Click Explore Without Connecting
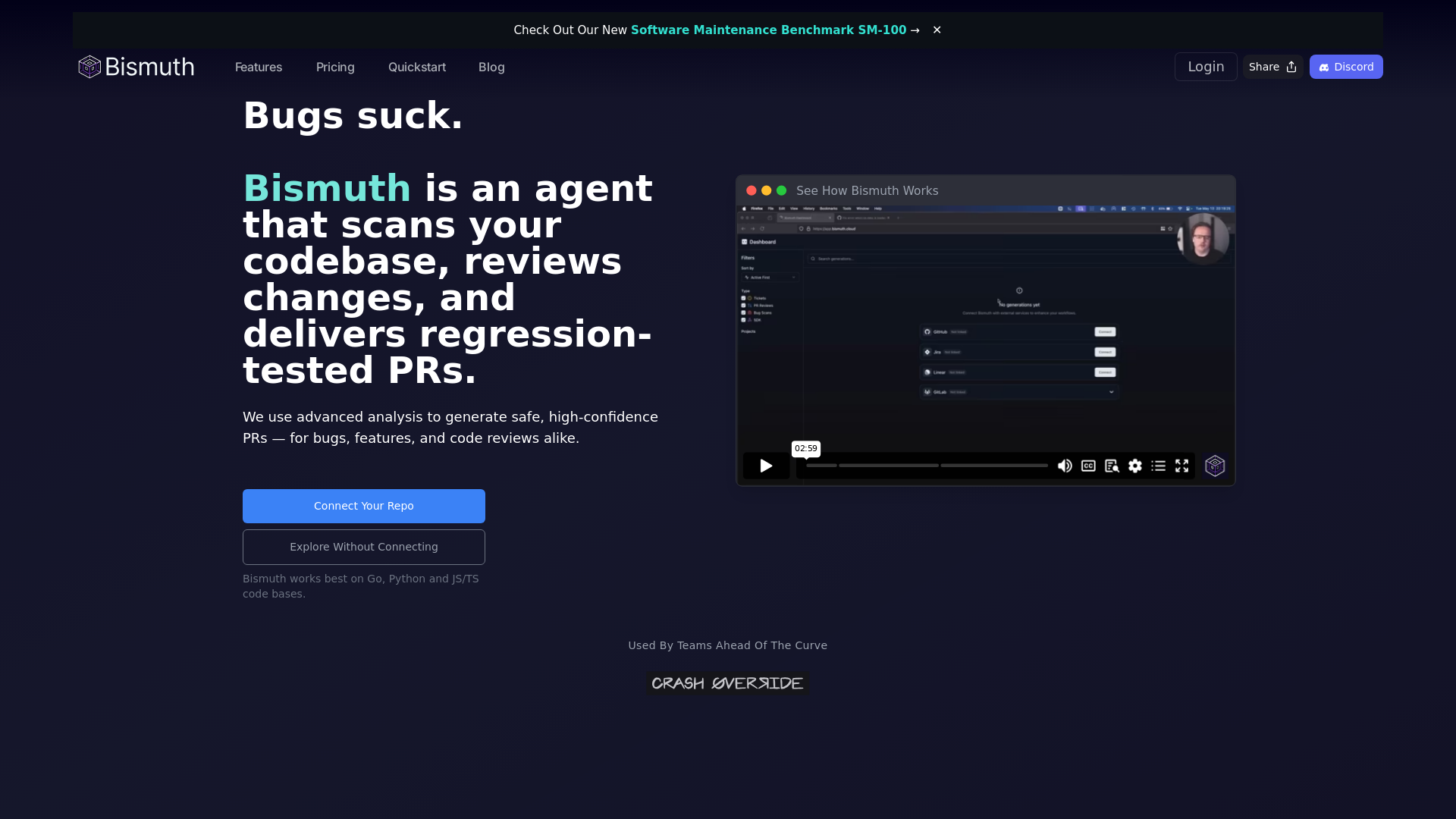Screen dimensions: 1456x819 [364, 547]
